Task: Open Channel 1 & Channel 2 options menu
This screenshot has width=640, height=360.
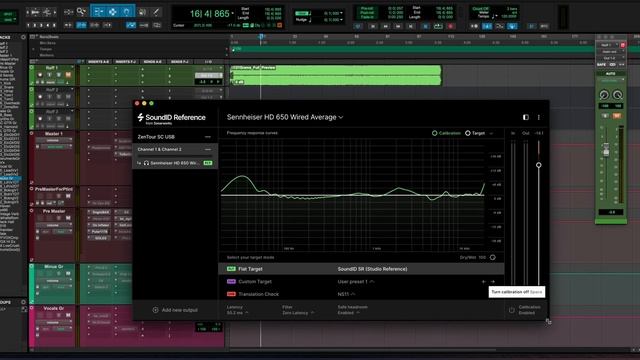Action: 208,149
